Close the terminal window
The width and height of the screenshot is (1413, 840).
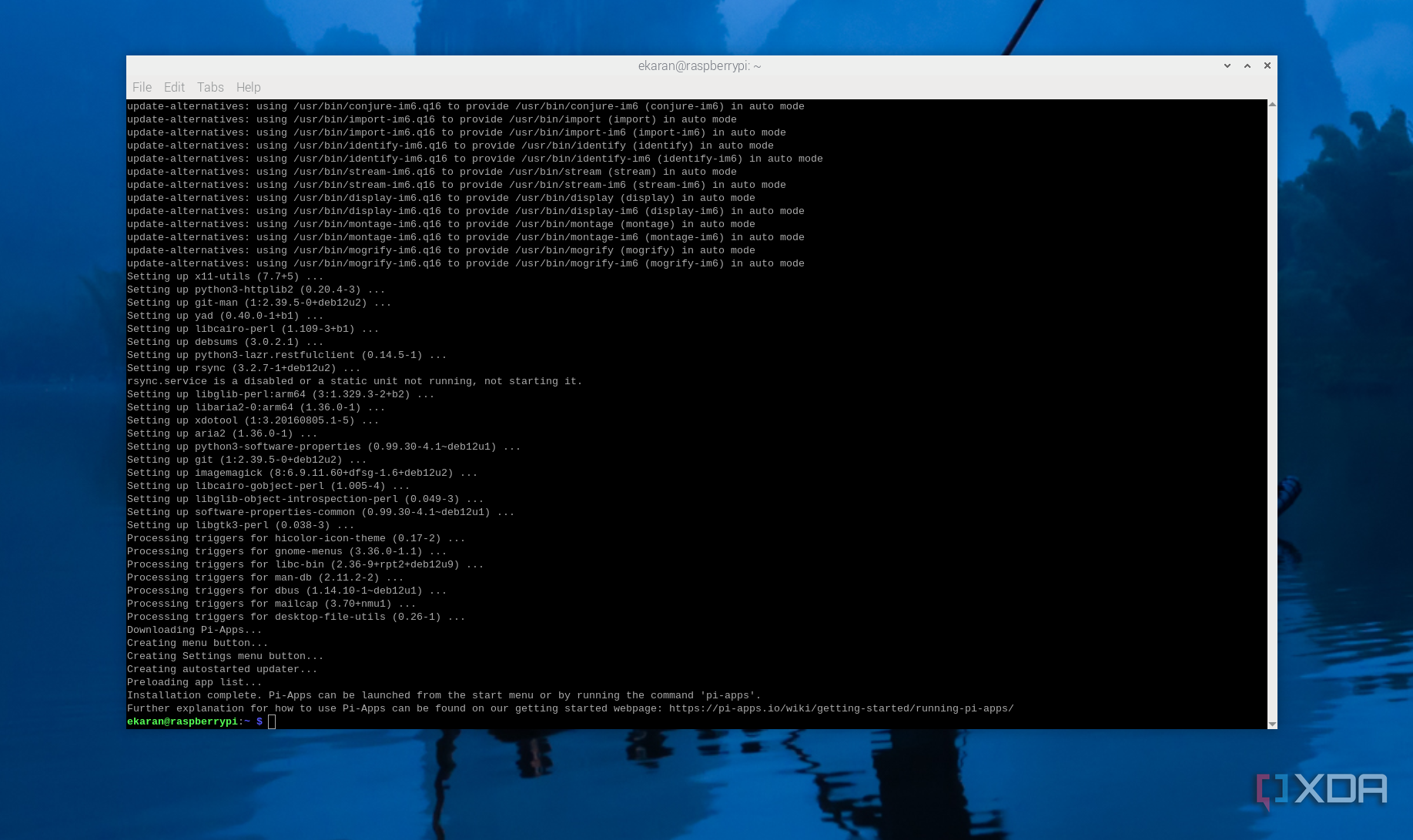[x=1267, y=66]
